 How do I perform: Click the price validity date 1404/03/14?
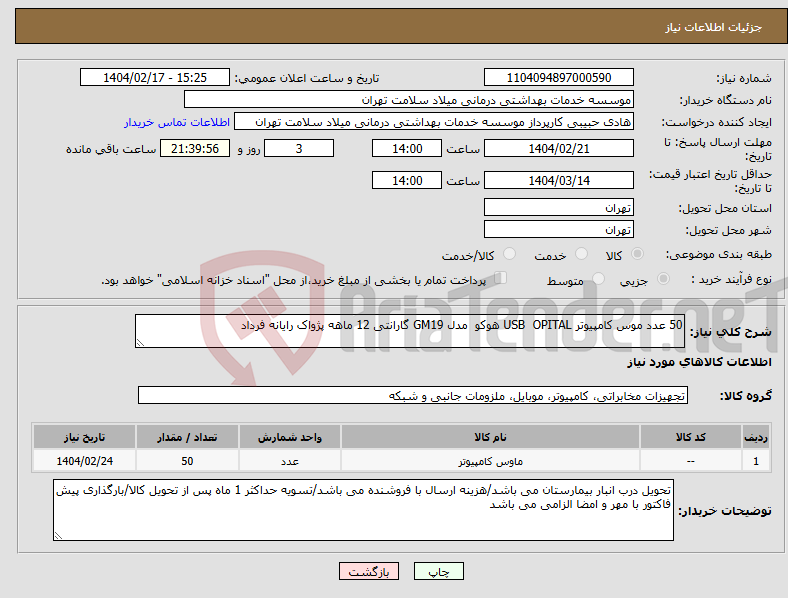pyautogui.click(x=559, y=180)
